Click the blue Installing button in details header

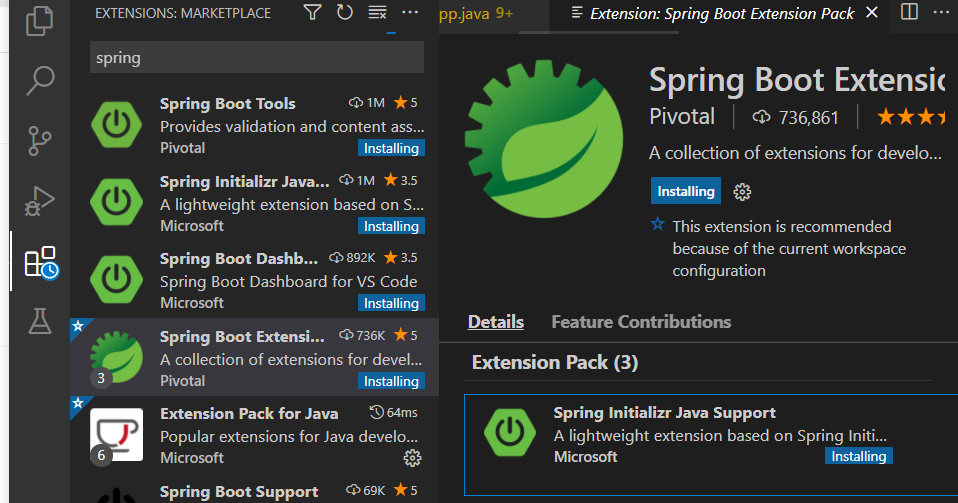coord(686,191)
